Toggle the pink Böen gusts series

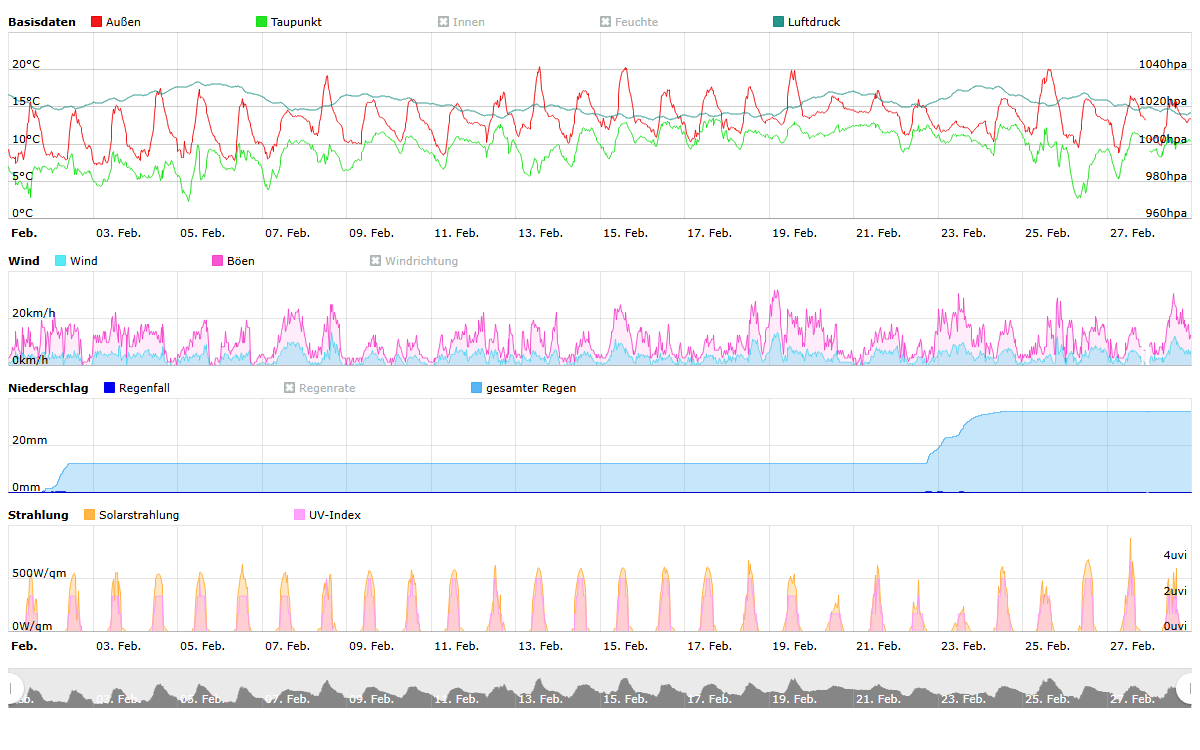(x=218, y=261)
